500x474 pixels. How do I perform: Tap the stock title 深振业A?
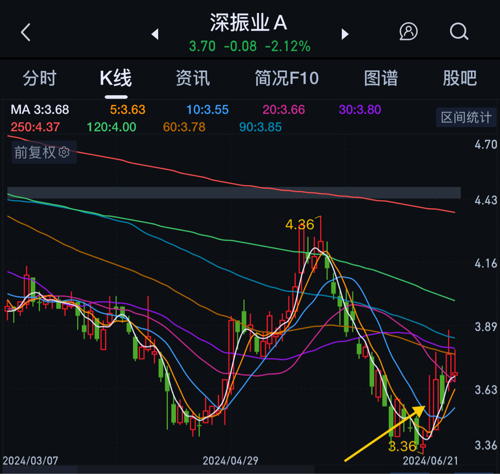249,23
